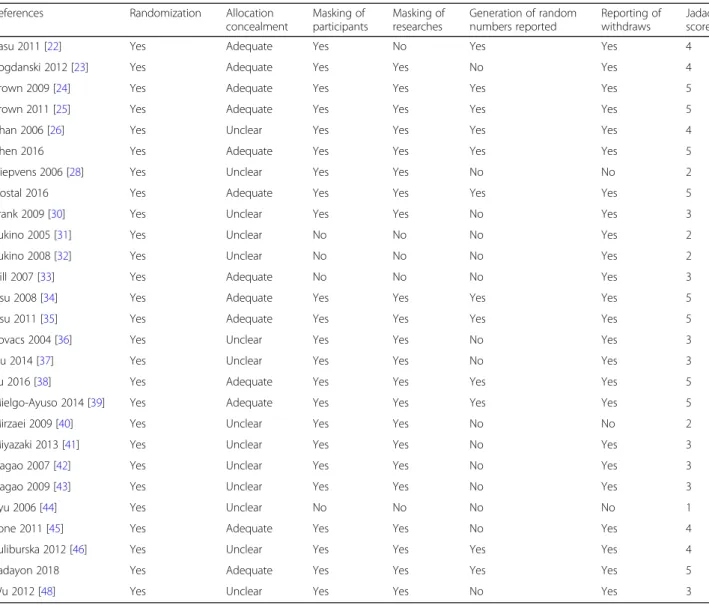Open reference link [37]

45,360
